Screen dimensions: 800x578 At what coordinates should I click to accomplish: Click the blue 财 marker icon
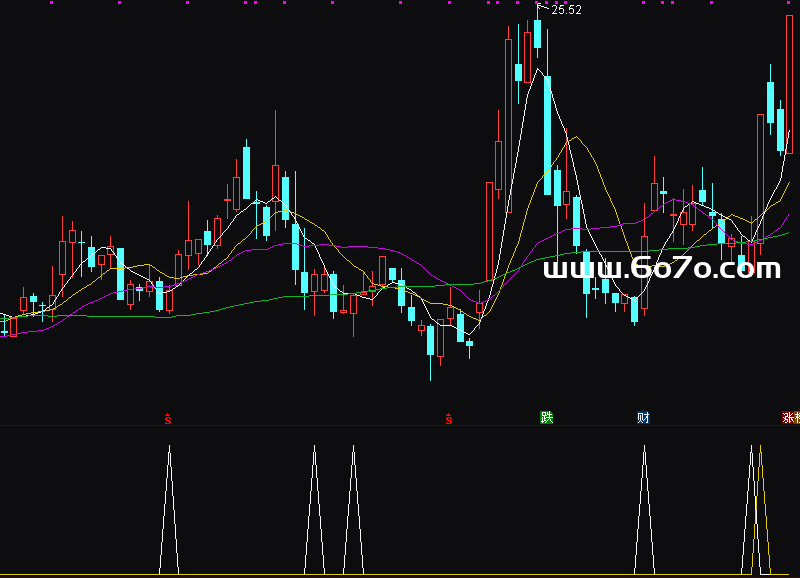click(x=643, y=417)
